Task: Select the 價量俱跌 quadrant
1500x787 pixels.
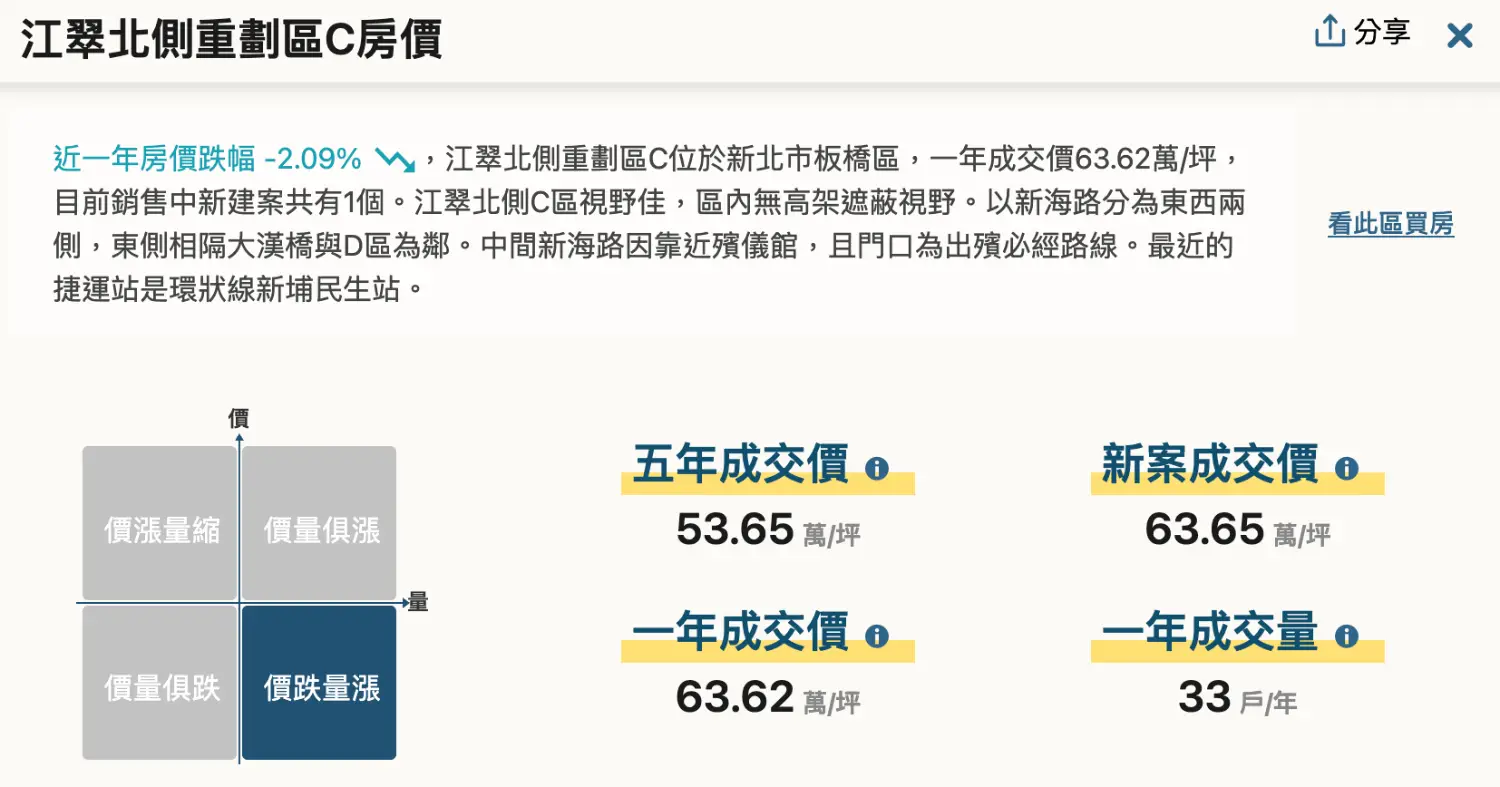Action: click(160, 683)
